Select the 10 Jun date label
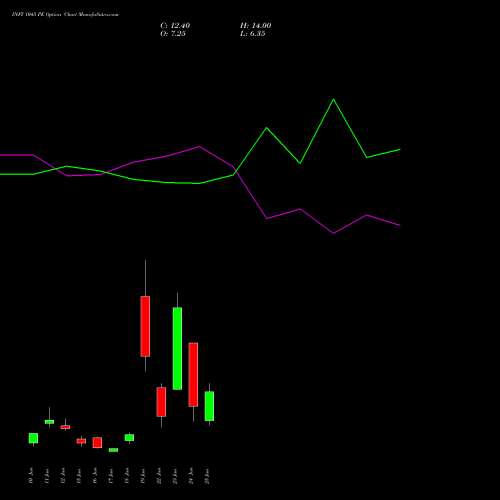 [x=31, y=476]
